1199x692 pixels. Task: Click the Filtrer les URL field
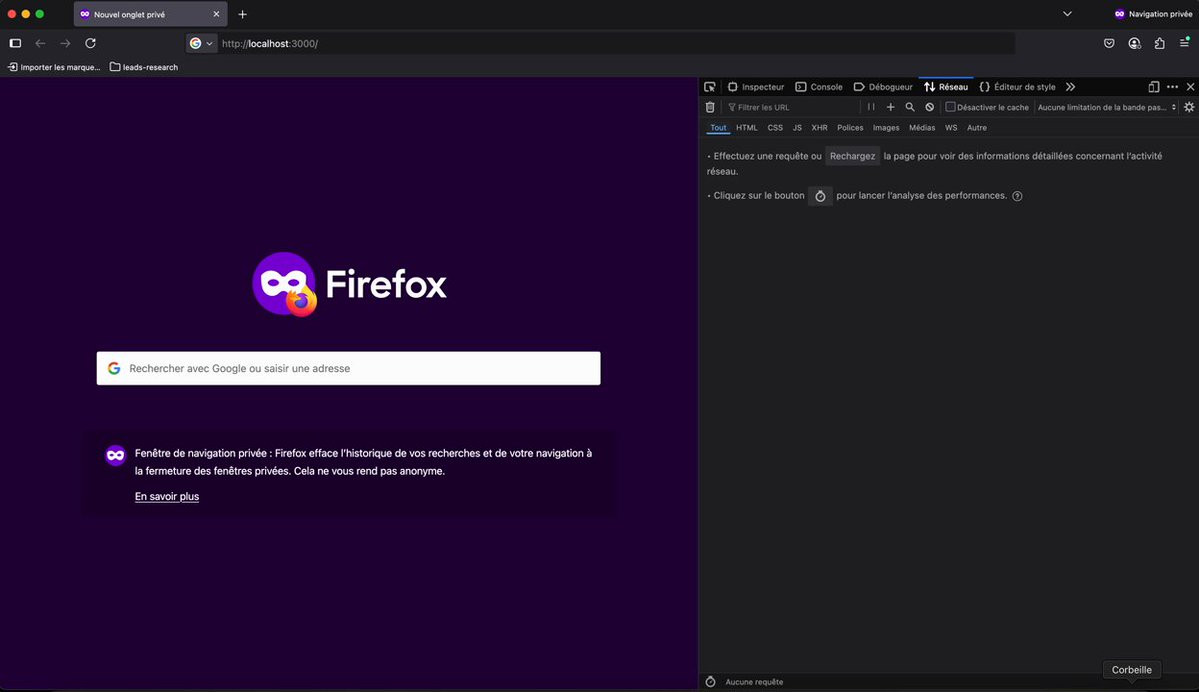(x=791, y=108)
